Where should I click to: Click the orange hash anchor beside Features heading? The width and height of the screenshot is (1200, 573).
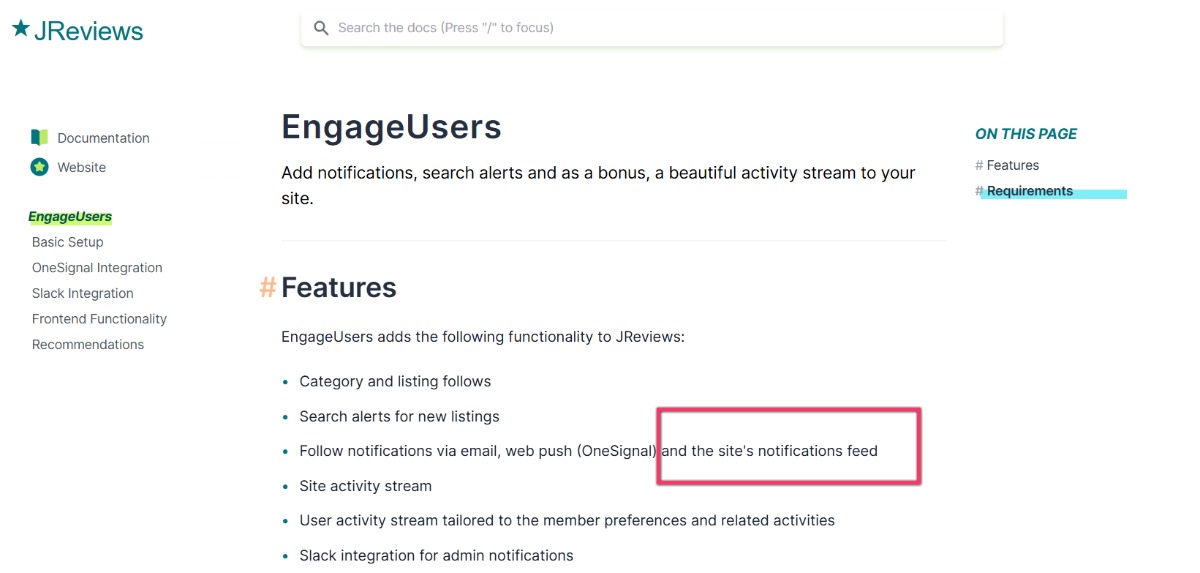point(268,288)
